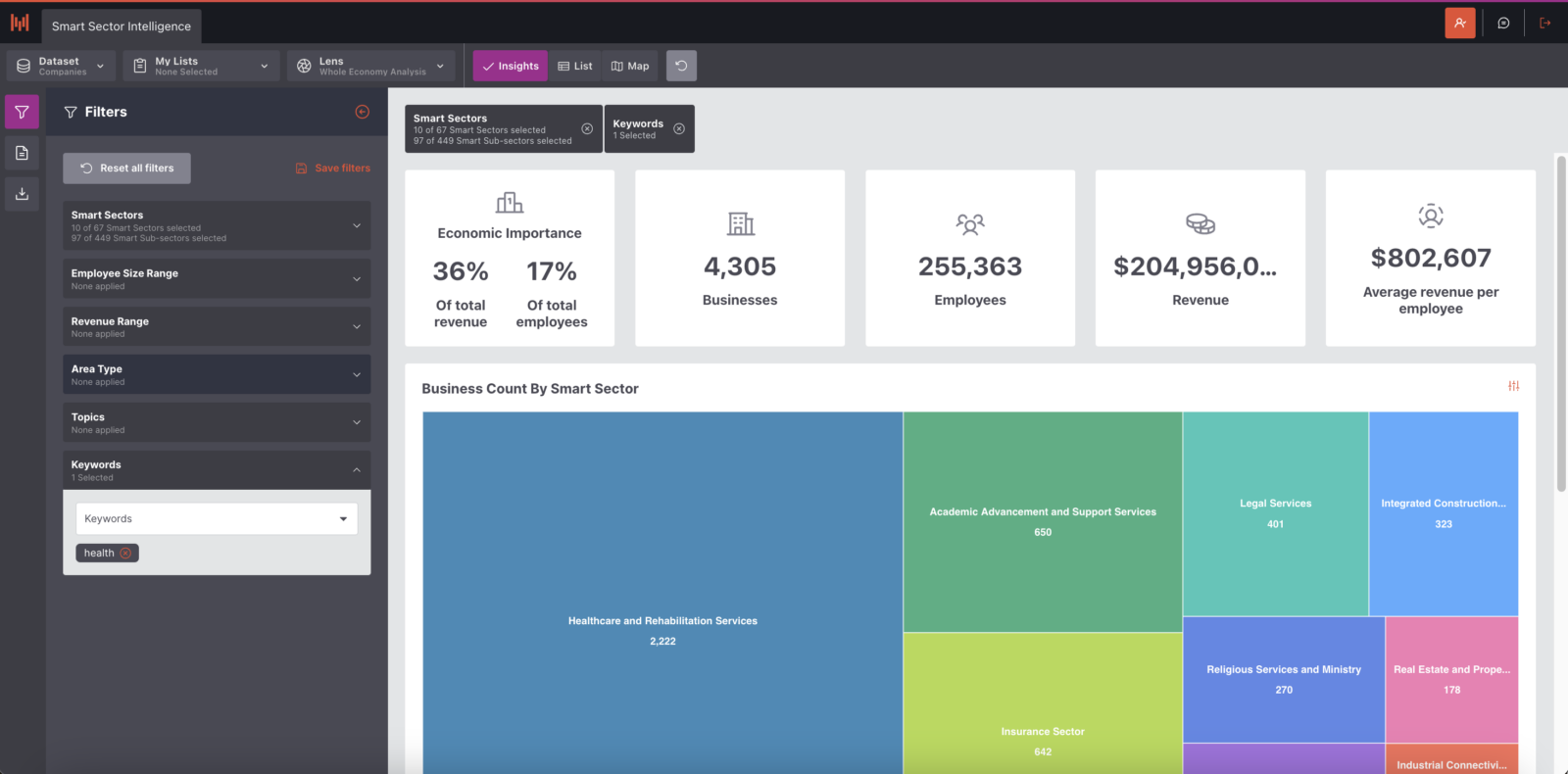The width and height of the screenshot is (1568, 774).
Task: Remove the Smart Sectors filter chip
Action: point(587,128)
